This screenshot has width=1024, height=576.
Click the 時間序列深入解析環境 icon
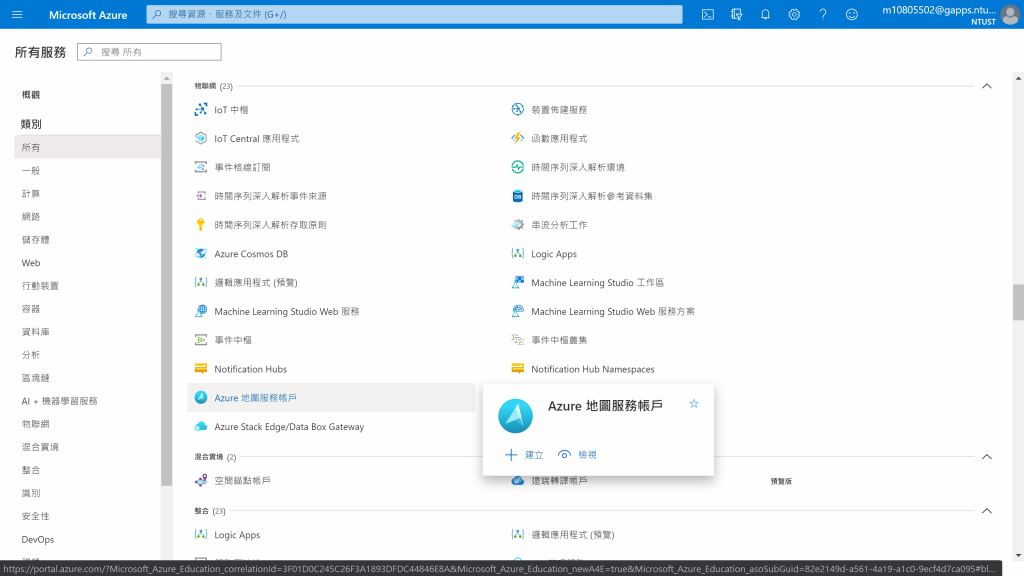(x=517, y=167)
